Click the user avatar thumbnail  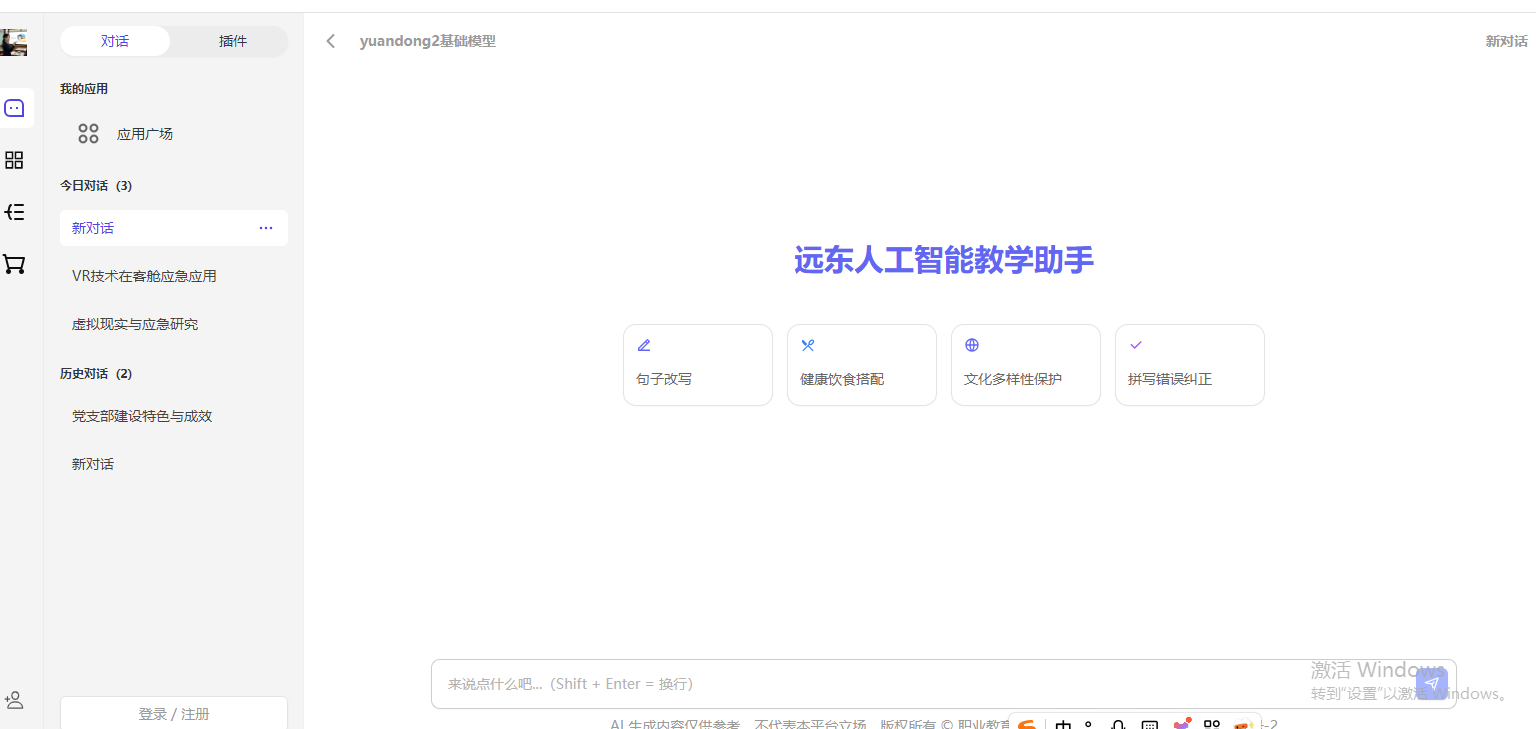14,42
